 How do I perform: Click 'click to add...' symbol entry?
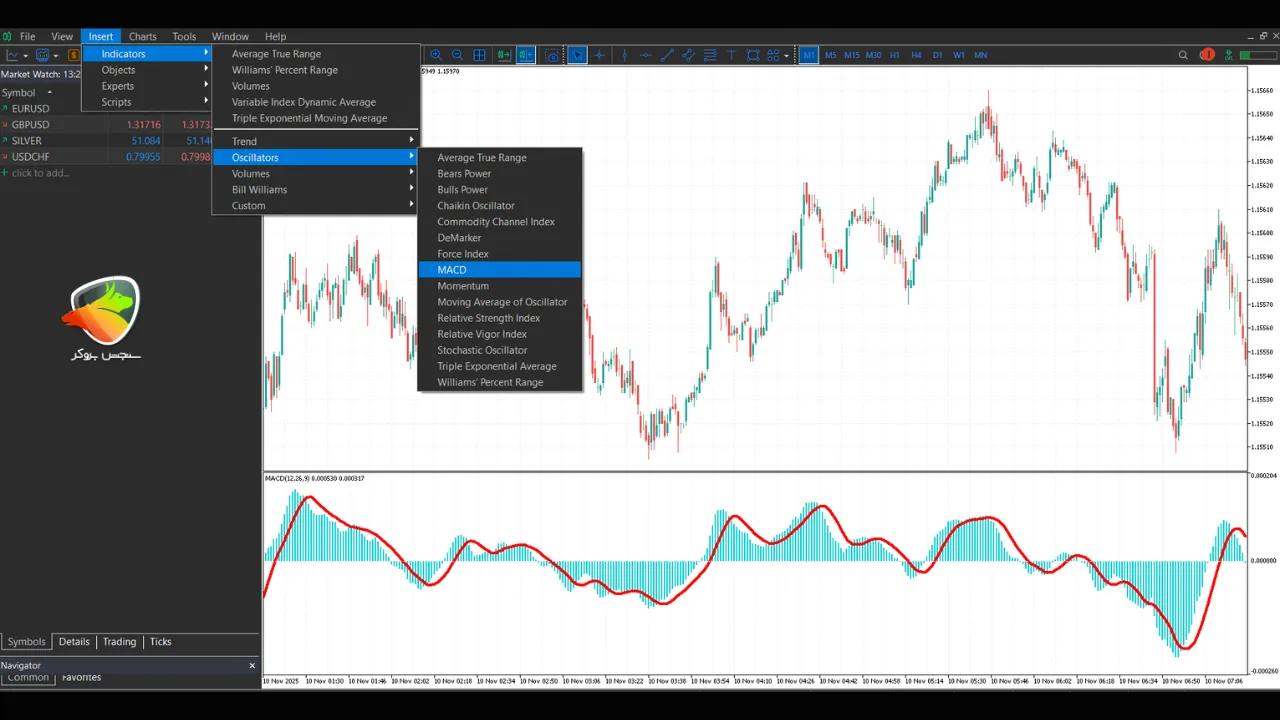click(40, 173)
